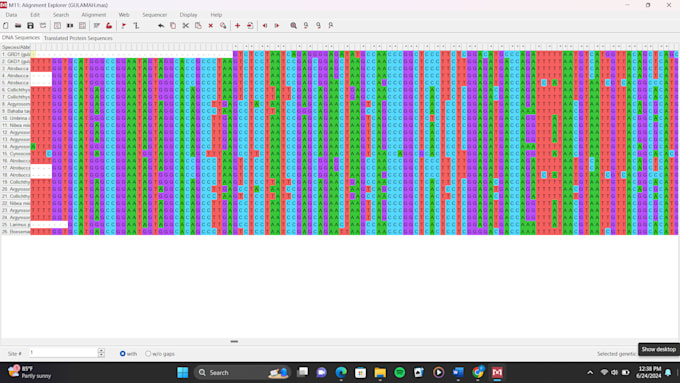680x383 pixels.
Task: Click the Undo arrow icon
Action: click(161, 26)
